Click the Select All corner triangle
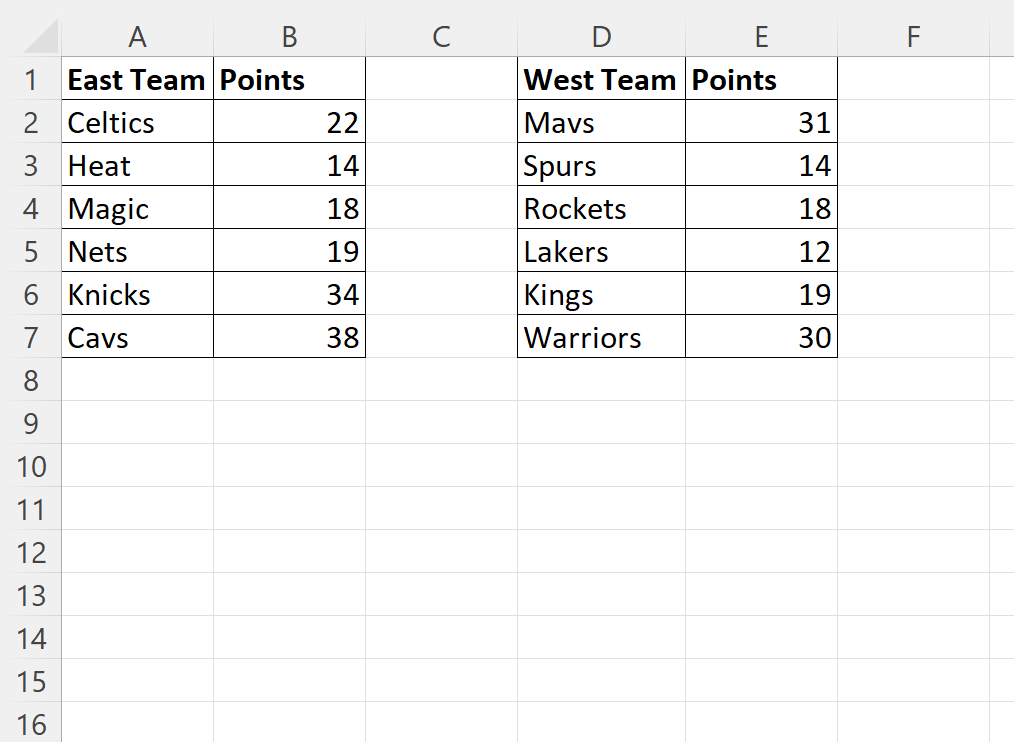The width and height of the screenshot is (1014, 742). point(42,38)
